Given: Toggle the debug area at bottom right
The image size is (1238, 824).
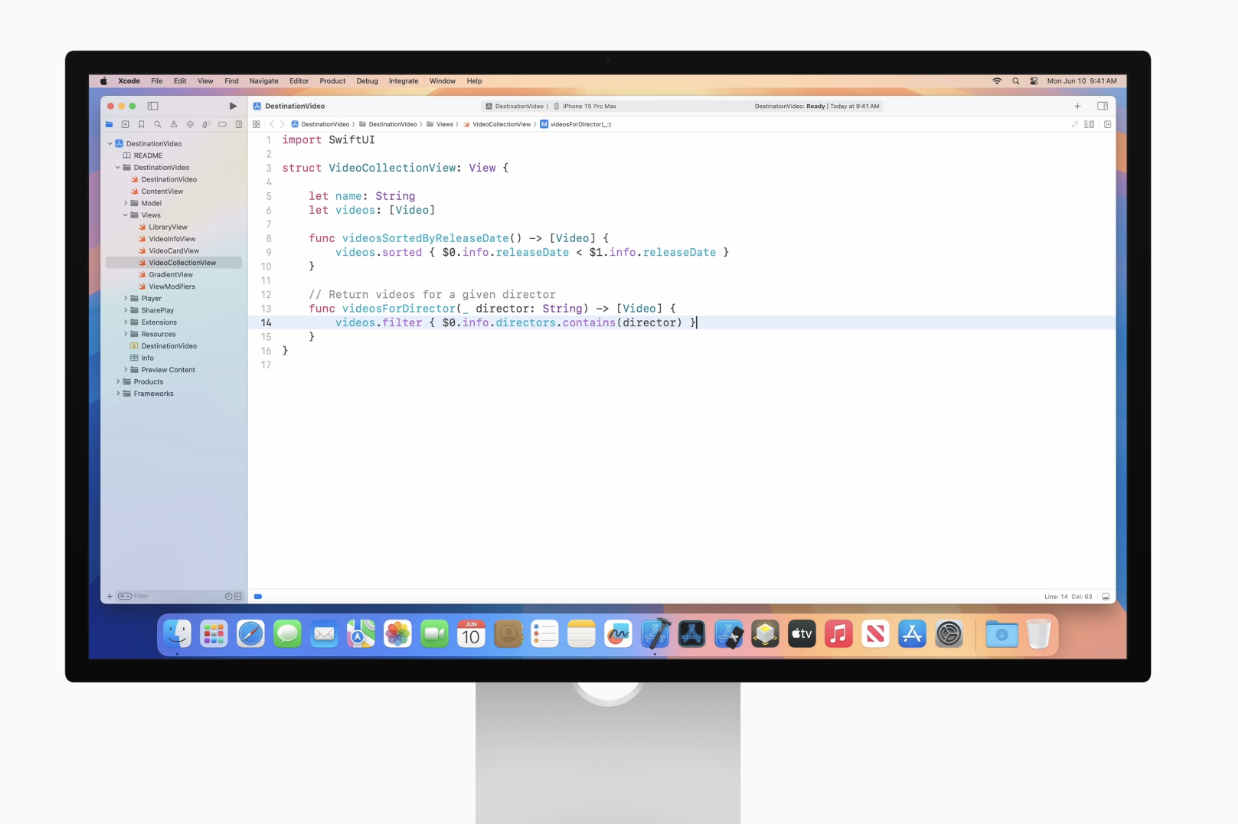Looking at the screenshot, I should coord(1106,596).
